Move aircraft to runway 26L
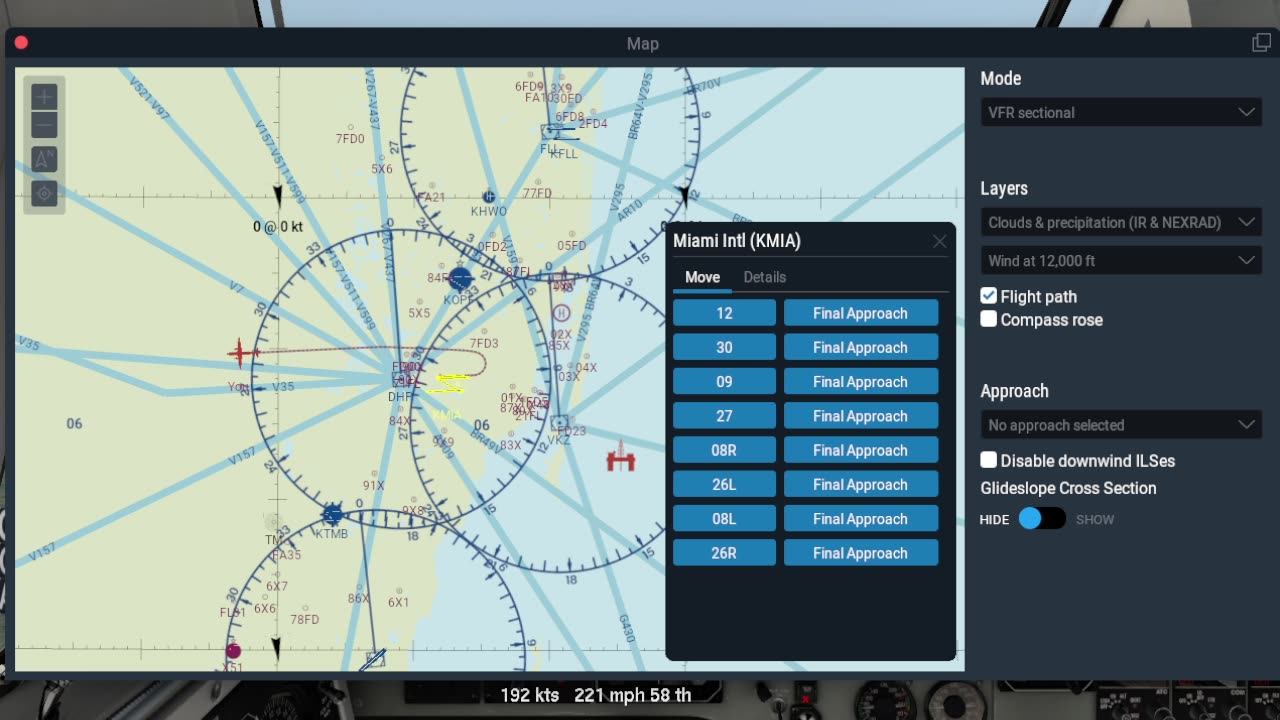Screen dimensions: 1280x720 tap(724, 484)
